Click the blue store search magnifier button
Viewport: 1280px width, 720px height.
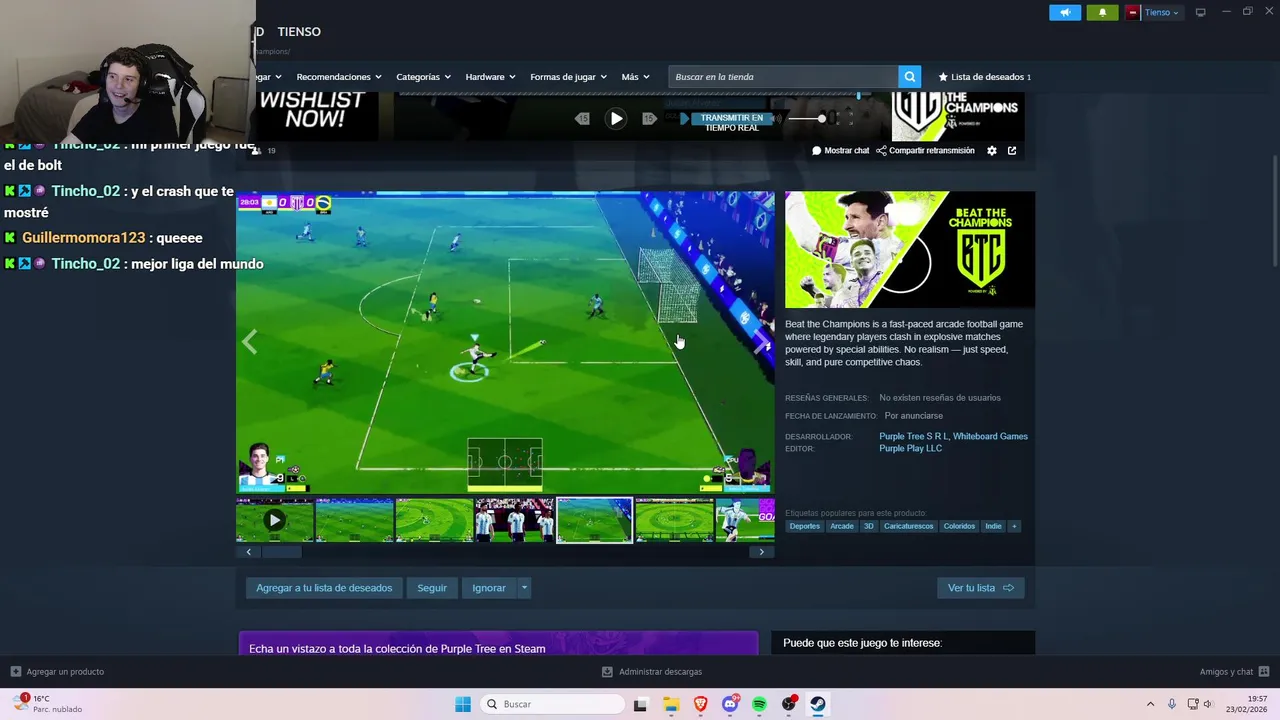(909, 77)
